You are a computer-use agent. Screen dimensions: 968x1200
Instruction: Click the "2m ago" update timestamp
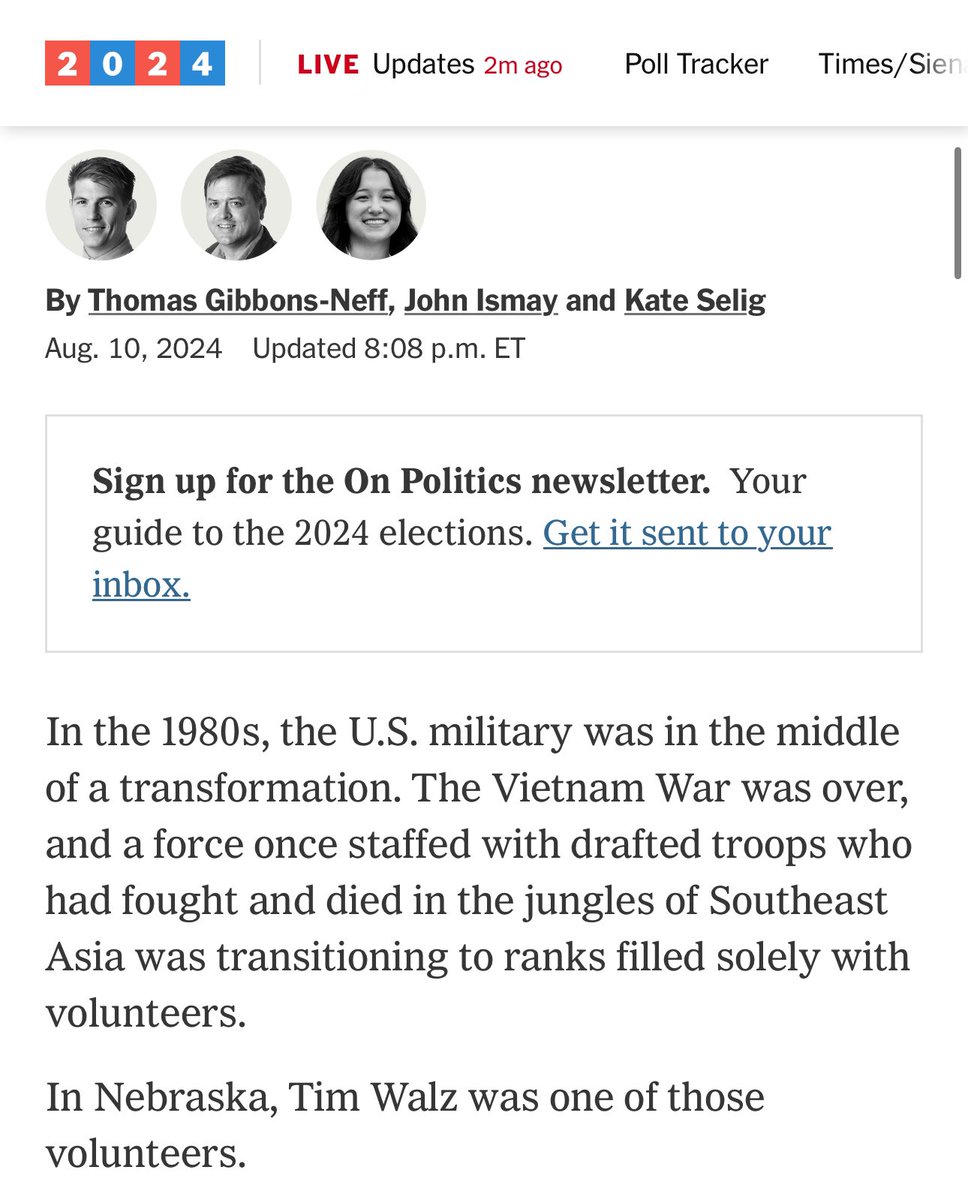522,66
